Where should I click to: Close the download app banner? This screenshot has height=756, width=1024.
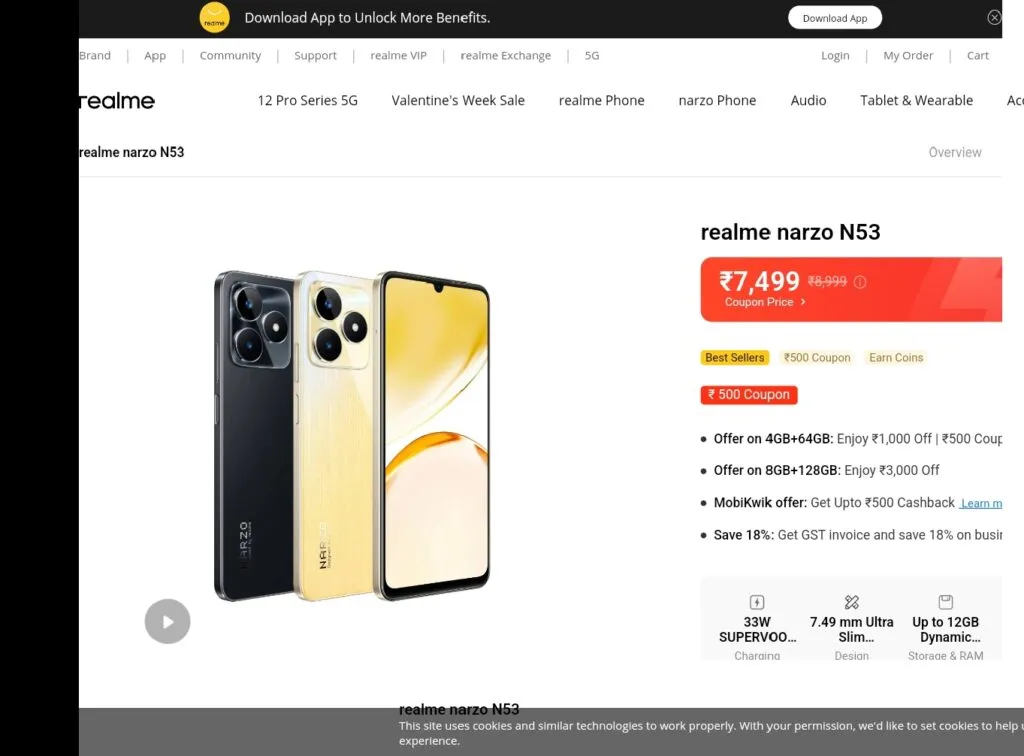994,18
